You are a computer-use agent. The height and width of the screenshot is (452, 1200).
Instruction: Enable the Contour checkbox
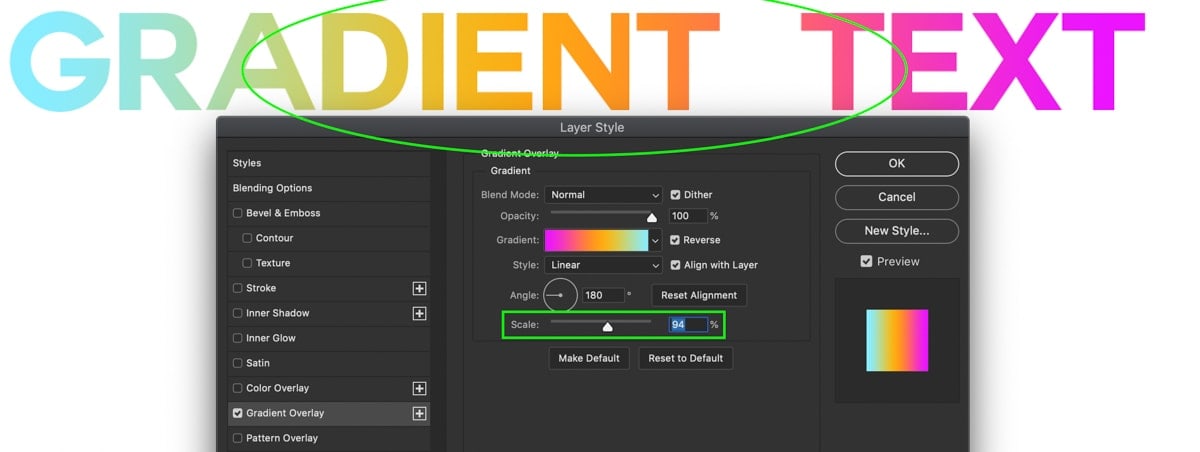247,238
